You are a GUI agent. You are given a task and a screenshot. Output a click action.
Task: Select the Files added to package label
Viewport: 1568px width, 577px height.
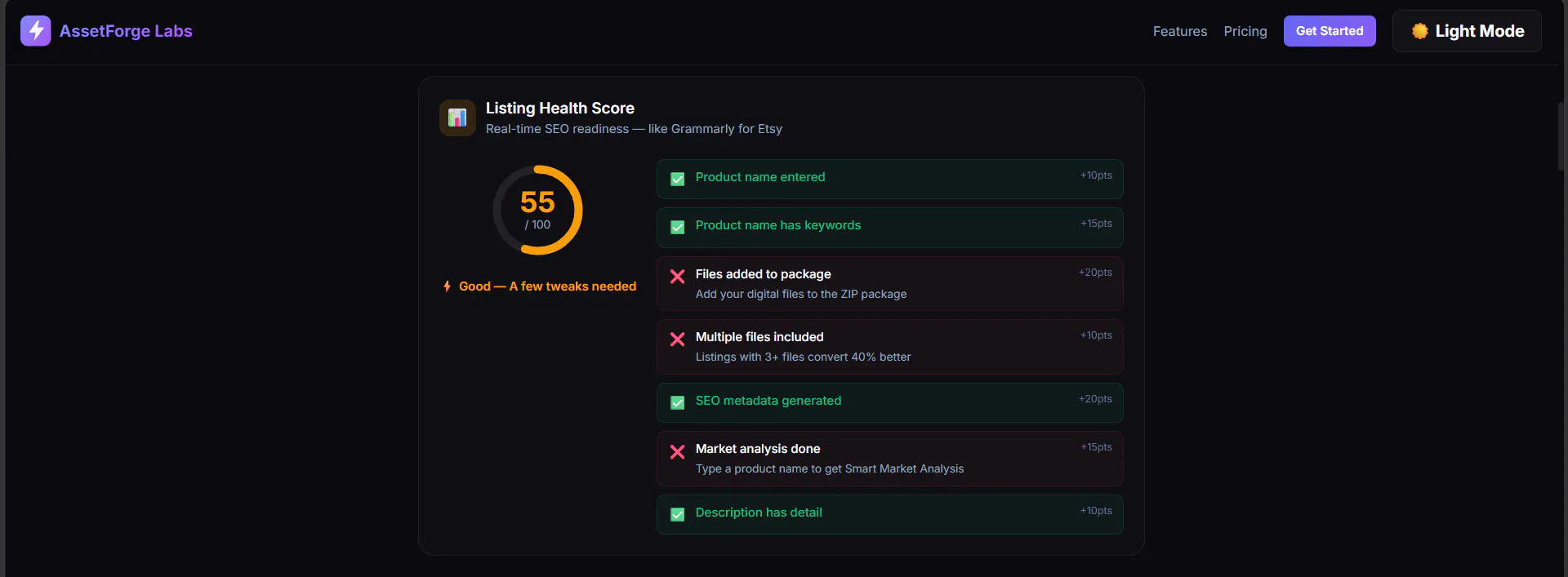click(x=763, y=274)
